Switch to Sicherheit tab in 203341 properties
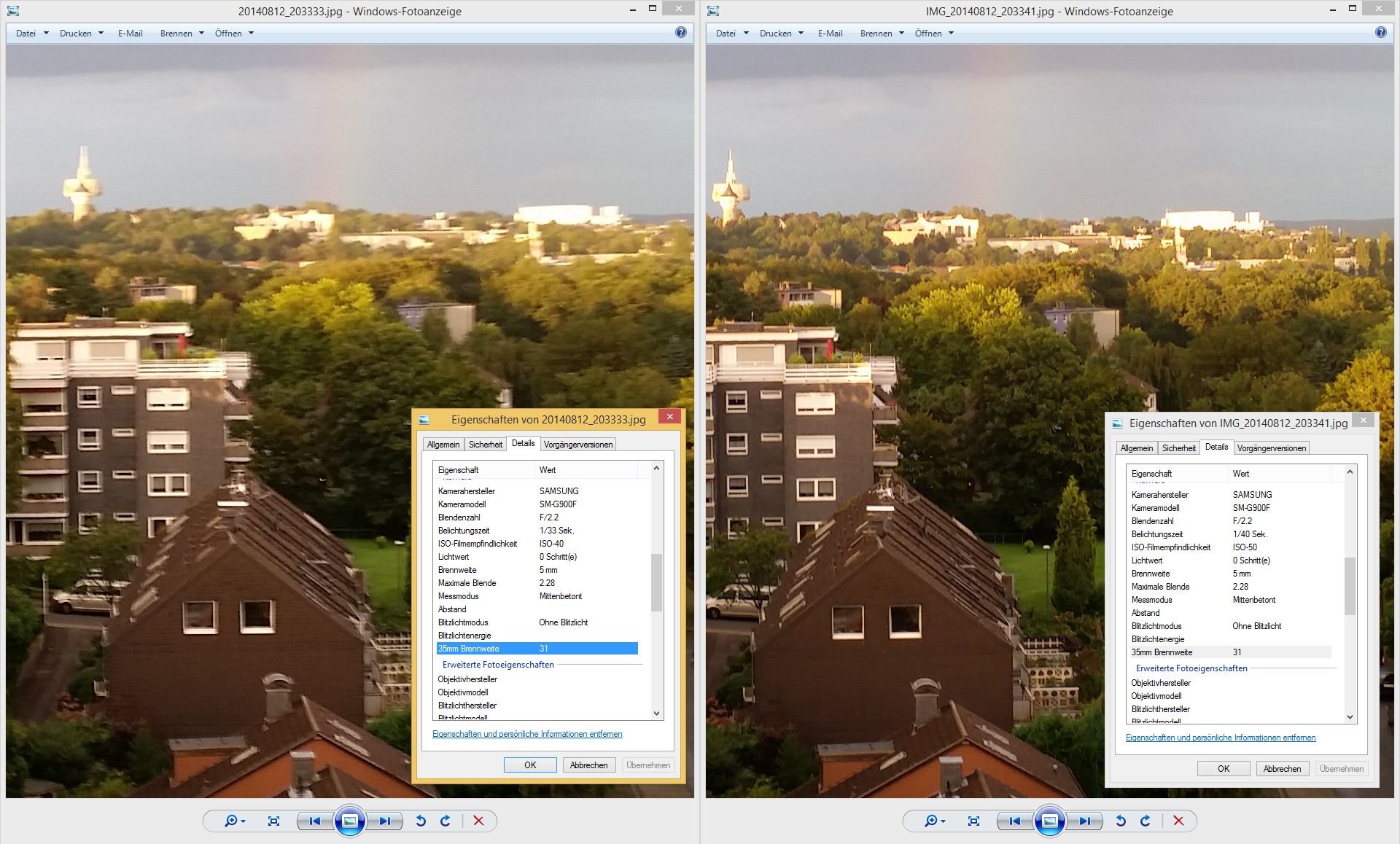This screenshot has height=844, width=1400. (x=1179, y=448)
